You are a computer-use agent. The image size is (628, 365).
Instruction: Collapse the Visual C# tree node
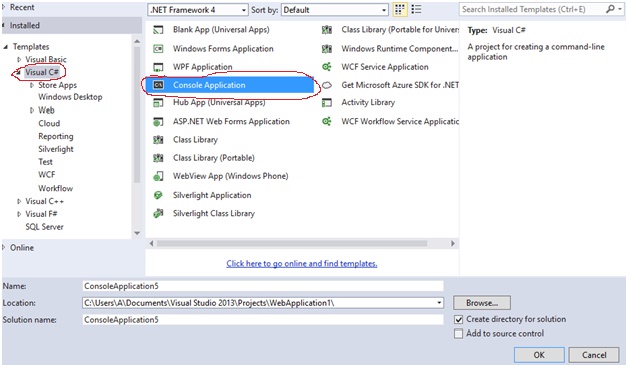(18, 73)
